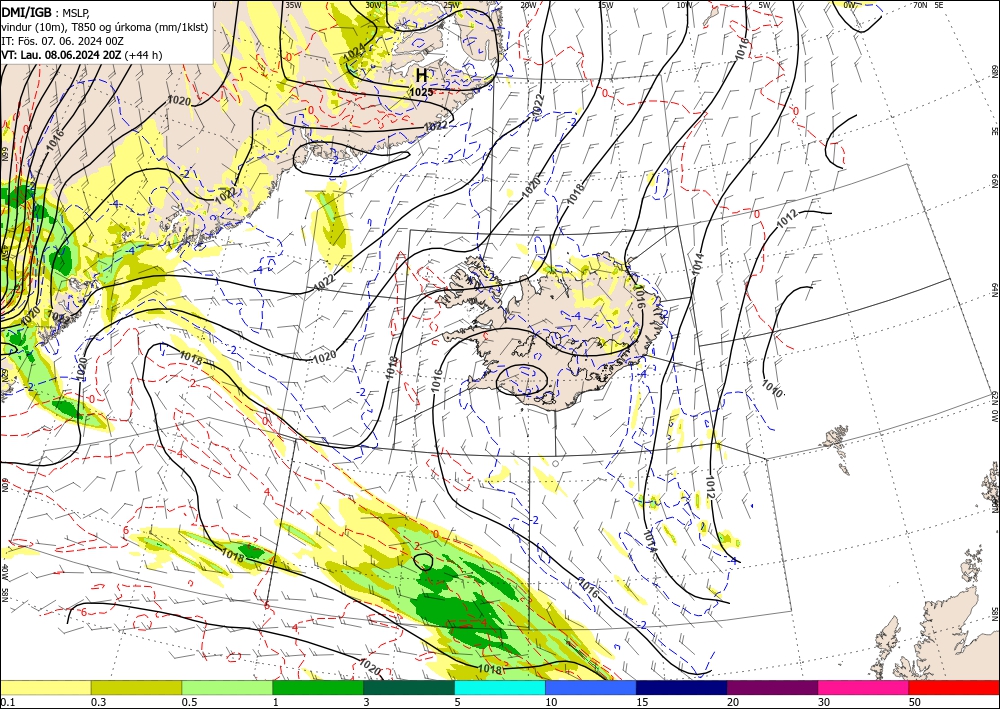Click the 'H' high pressure marker over Greenland
This screenshot has width=1000, height=709.
pyautogui.click(x=422, y=75)
